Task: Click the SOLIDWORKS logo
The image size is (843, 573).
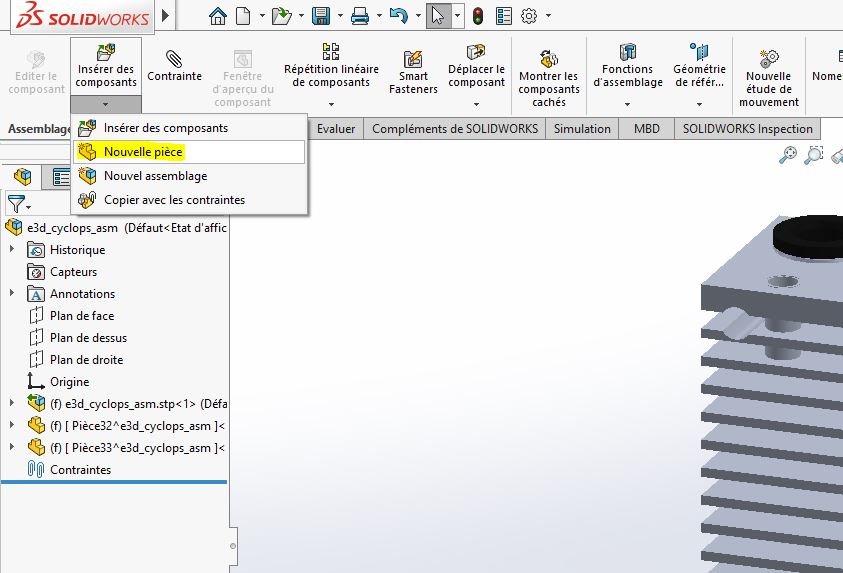Action: click(83, 16)
